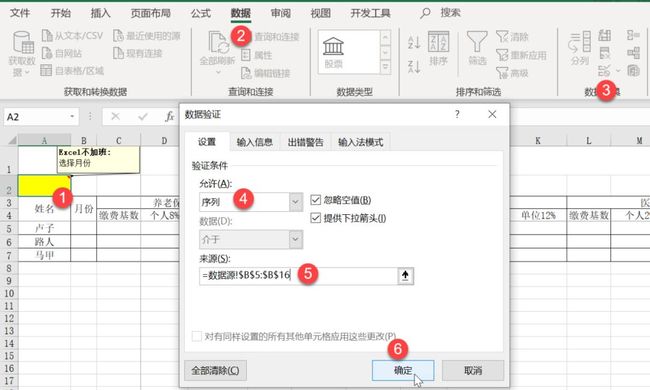The width and height of the screenshot is (650, 390).
Task: Open Existing Connections (现有连接)
Action: click(x=138, y=53)
